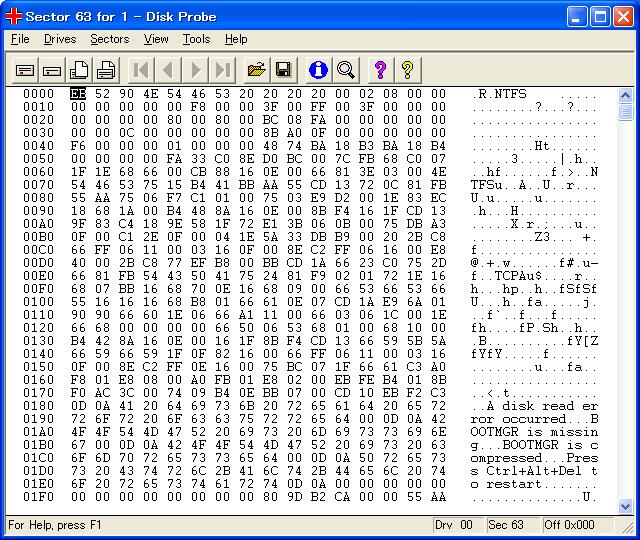Click the 'Sec 63' status bar field
Screen dimensions: 640x540
click(x=511, y=525)
